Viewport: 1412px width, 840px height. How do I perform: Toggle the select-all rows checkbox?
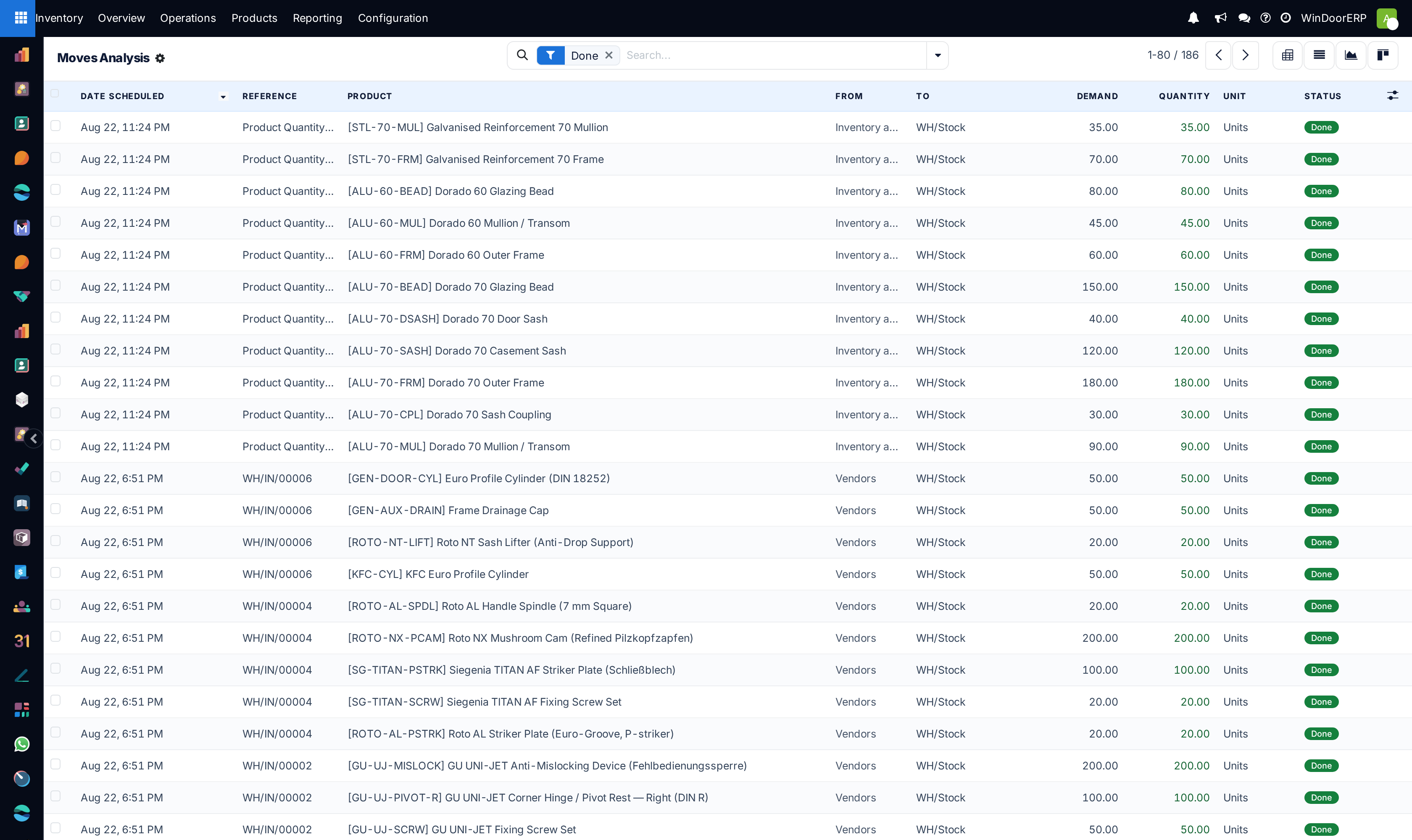coord(55,93)
